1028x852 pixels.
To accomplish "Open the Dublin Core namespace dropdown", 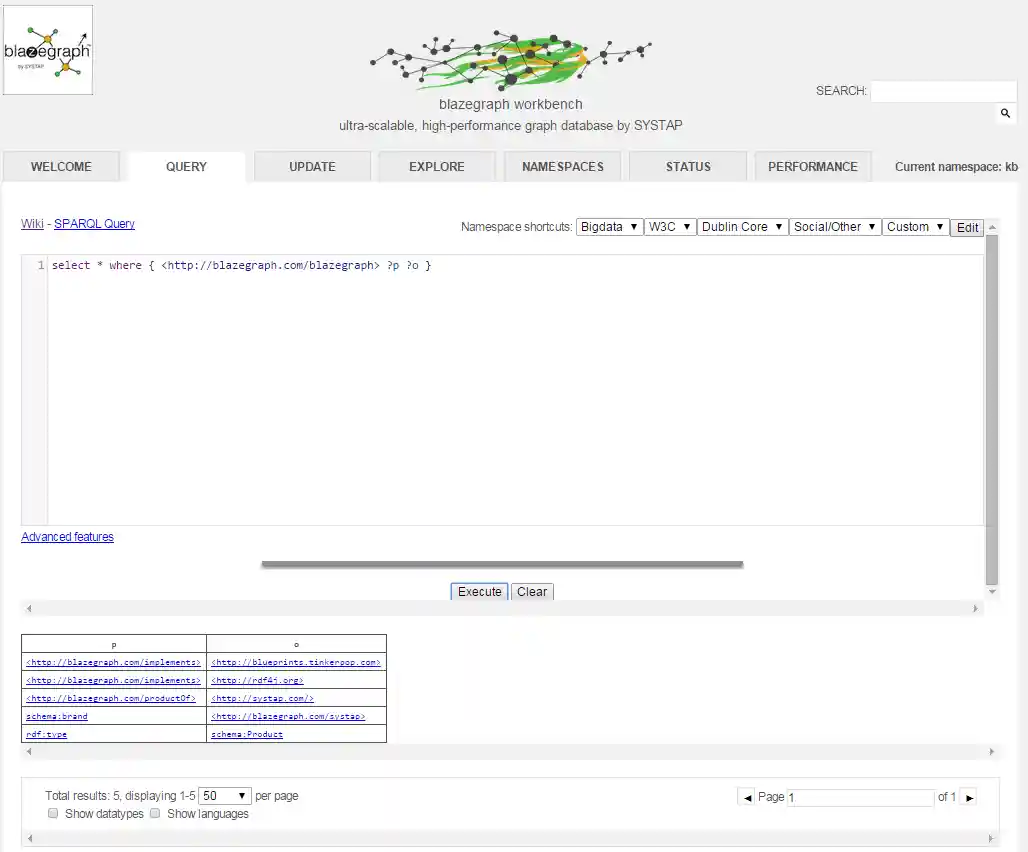I will click(742, 227).
